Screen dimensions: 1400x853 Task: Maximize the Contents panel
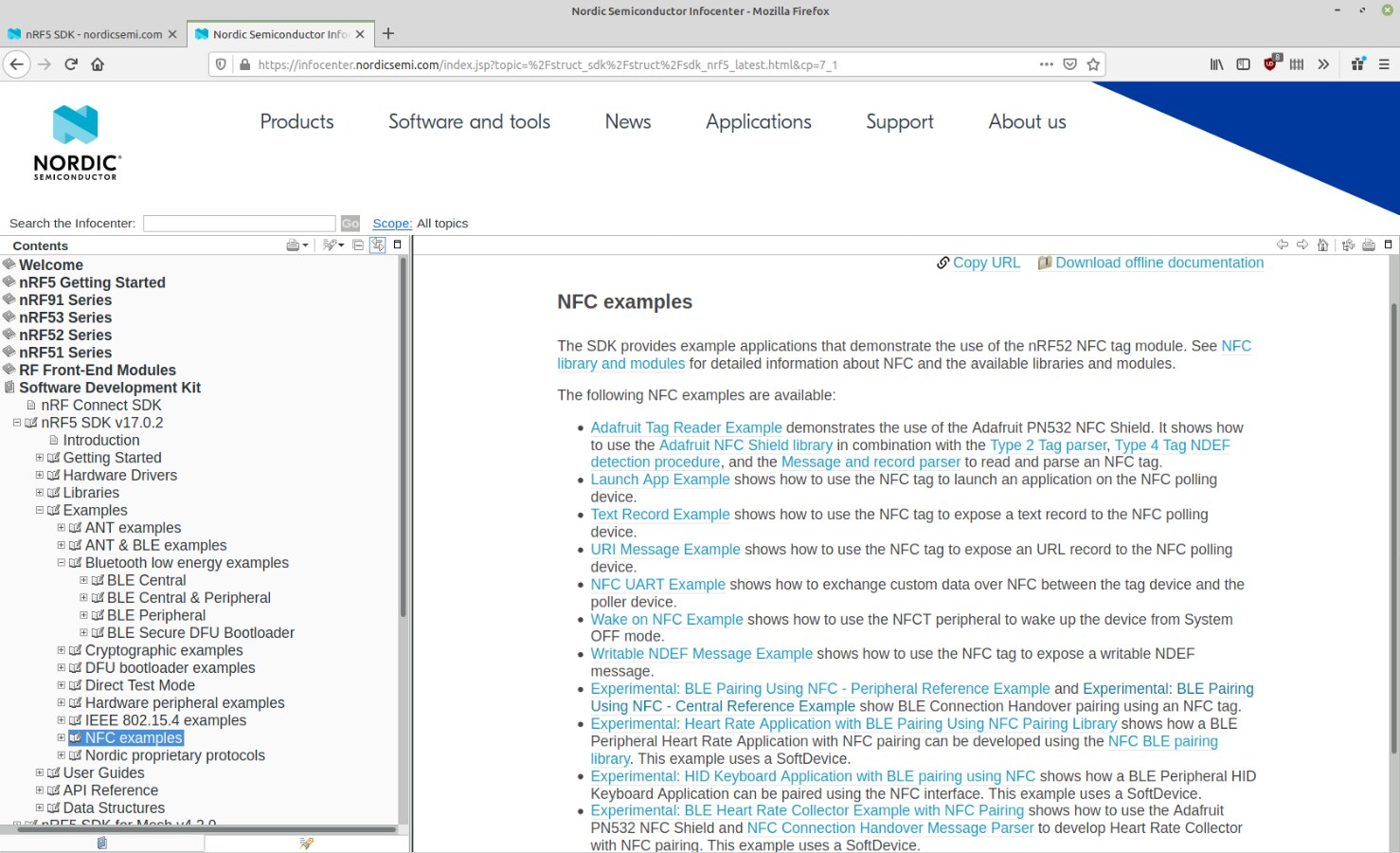[398, 245]
